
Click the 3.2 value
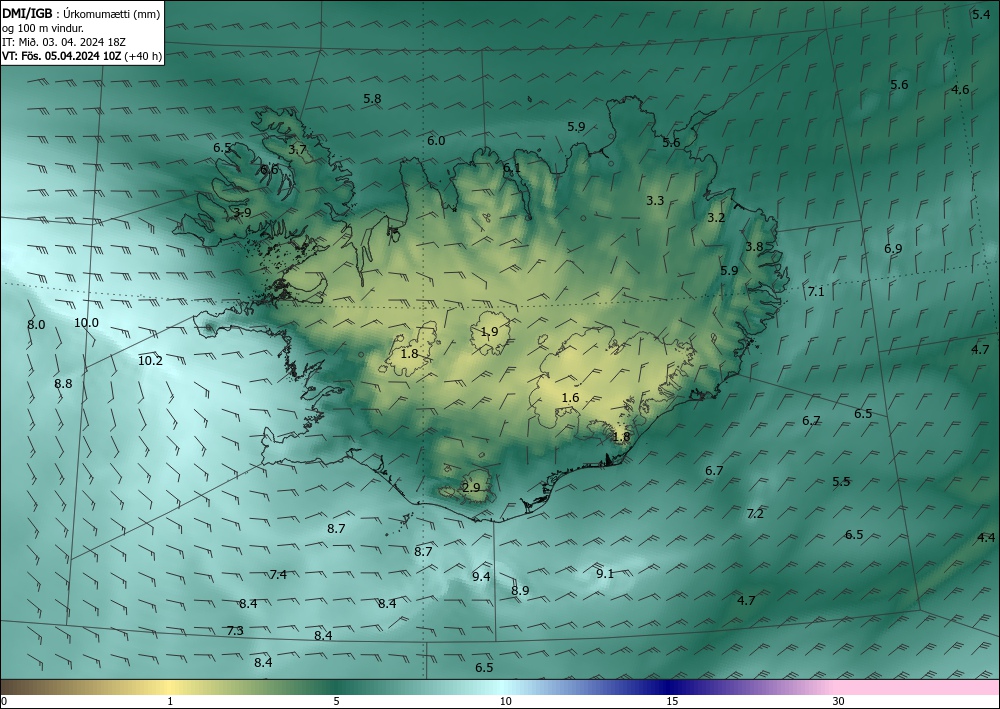716,218
